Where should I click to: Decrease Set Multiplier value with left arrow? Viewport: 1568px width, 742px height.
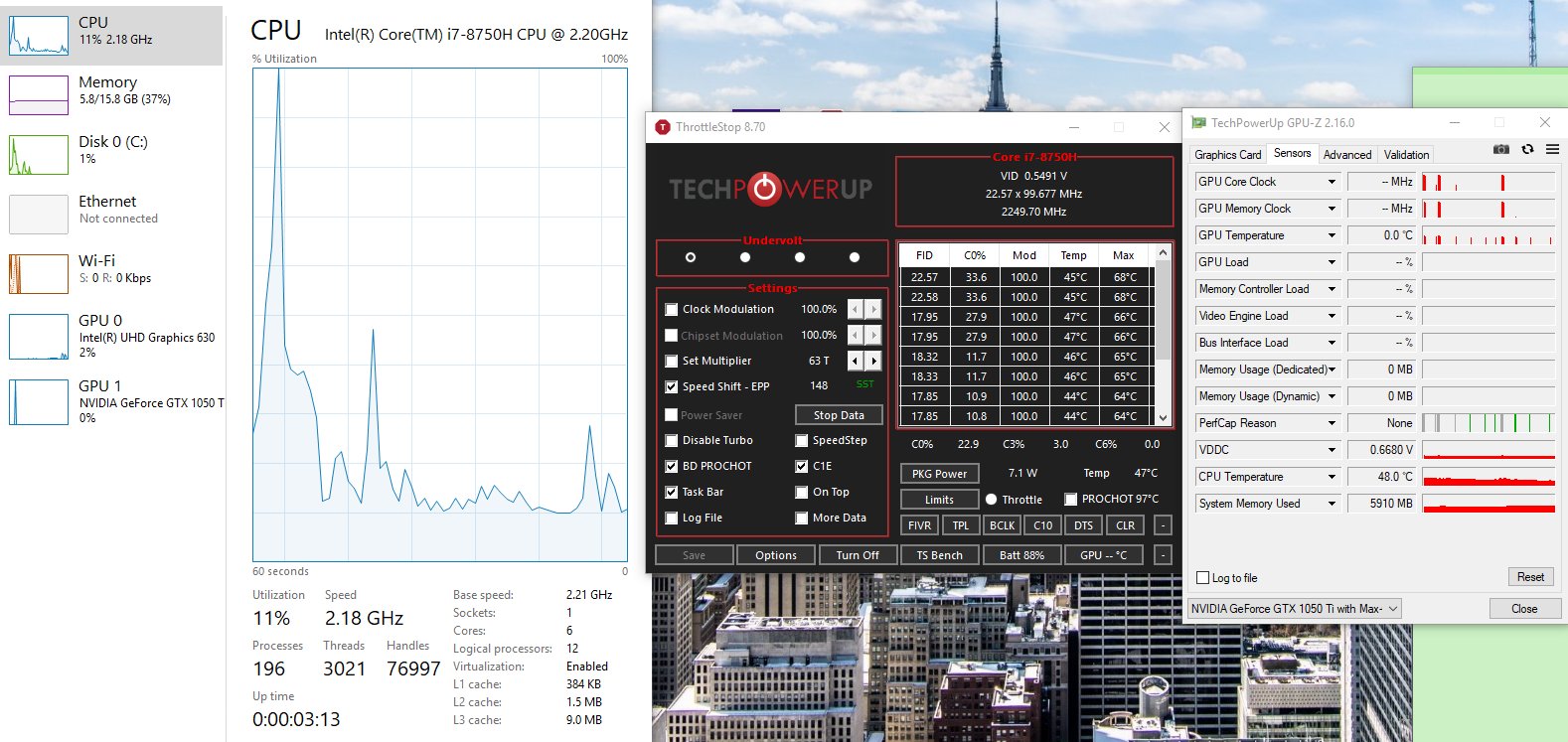[855, 361]
